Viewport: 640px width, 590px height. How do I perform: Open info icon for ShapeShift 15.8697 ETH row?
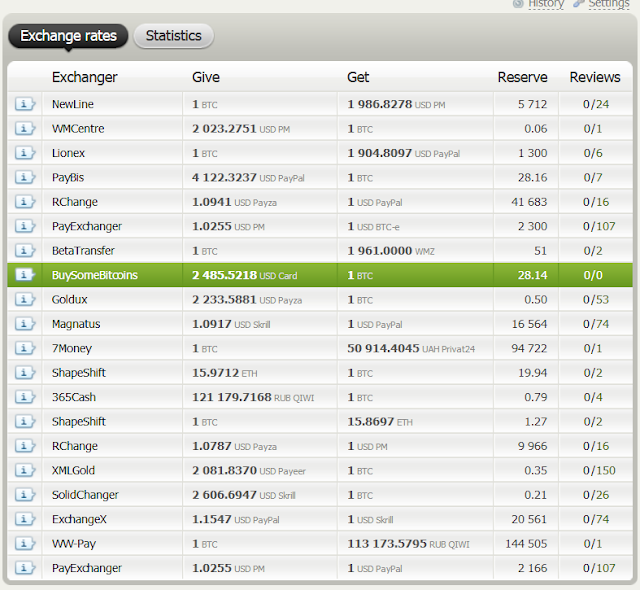click(x=25, y=421)
